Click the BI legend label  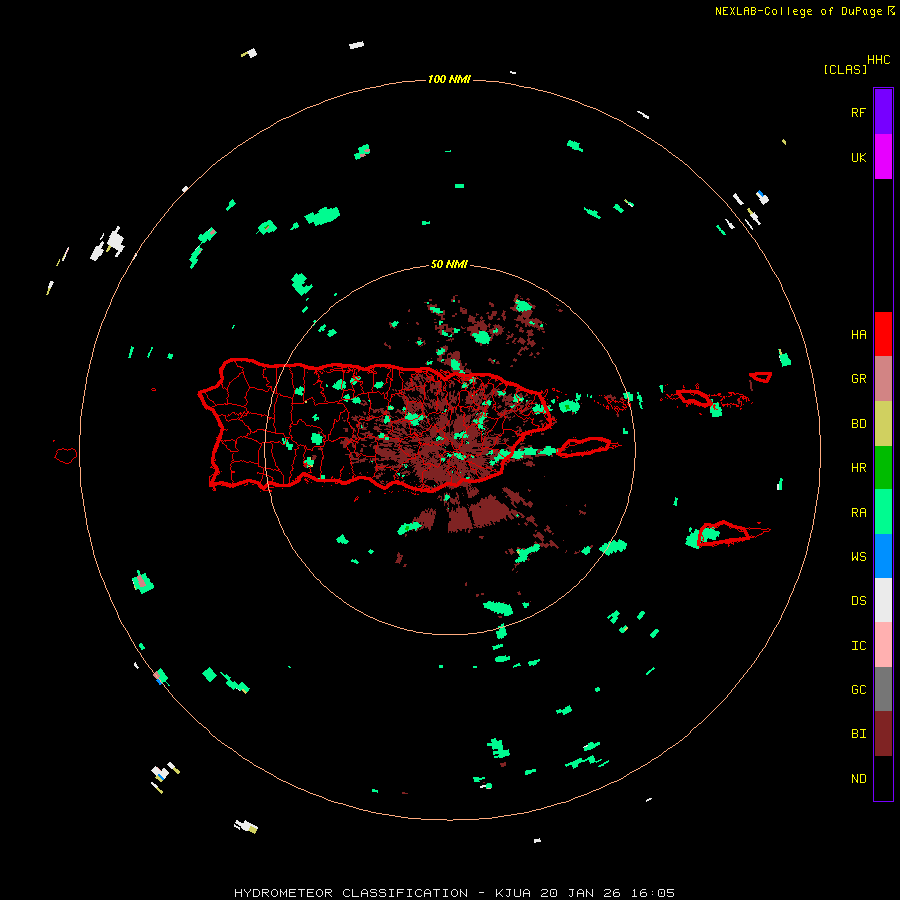(858, 734)
